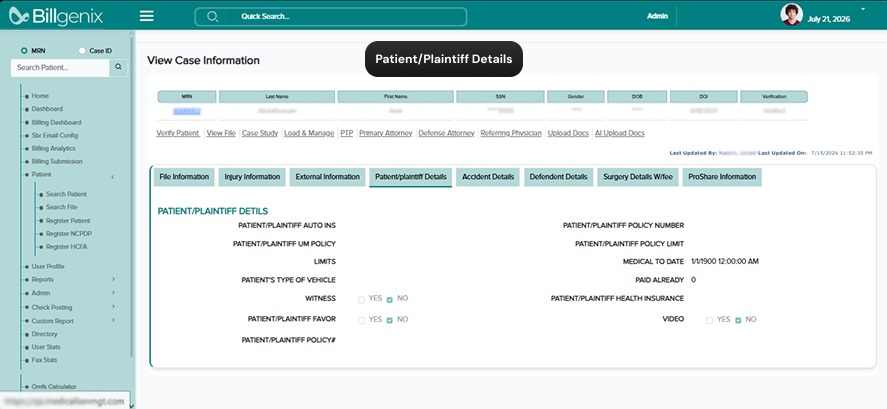The width and height of the screenshot is (887, 409).
Task: Check Patient/Plaintiff Favor YES checkbox
Action: [361, 320]
